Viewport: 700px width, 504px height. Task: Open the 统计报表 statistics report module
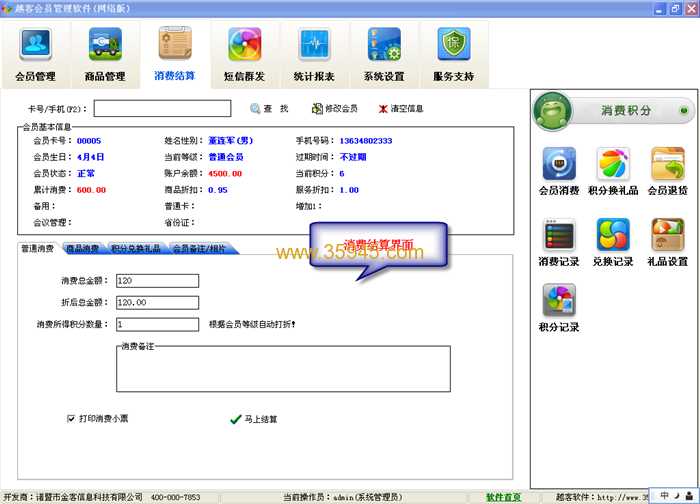tap(314, 55)
